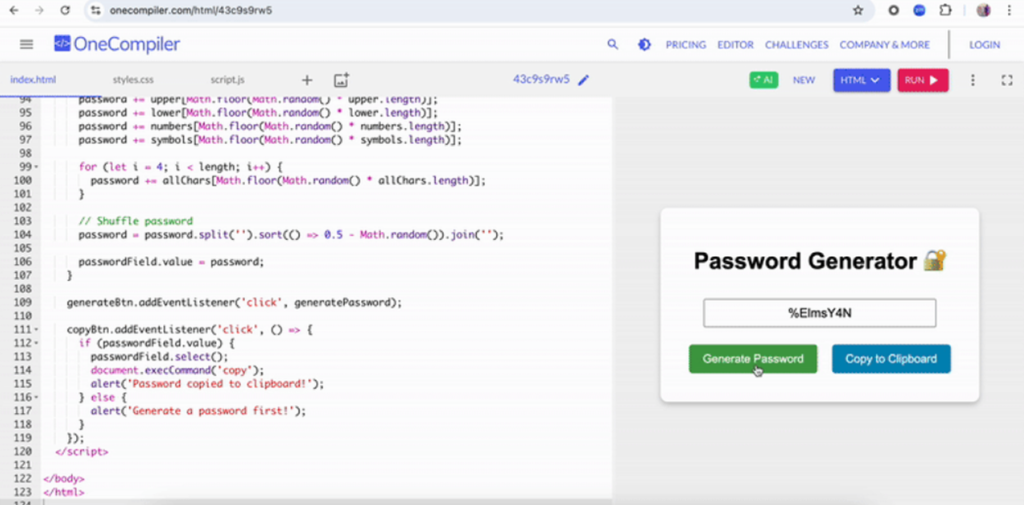This screenshot has width=1024, height=505.
Task: Click the generateBtn.addEventListener code line
Action: 234,302
